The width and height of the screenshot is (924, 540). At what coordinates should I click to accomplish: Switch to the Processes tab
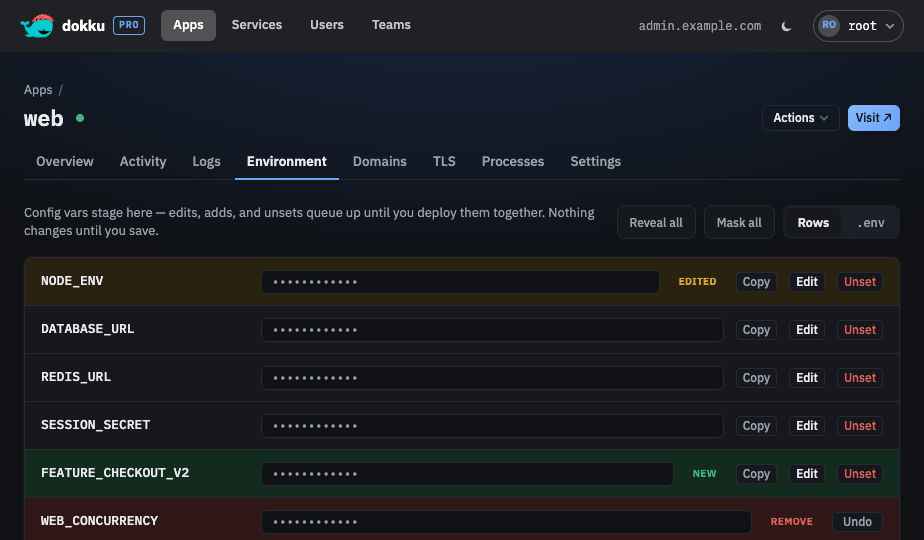click(513, 162)
